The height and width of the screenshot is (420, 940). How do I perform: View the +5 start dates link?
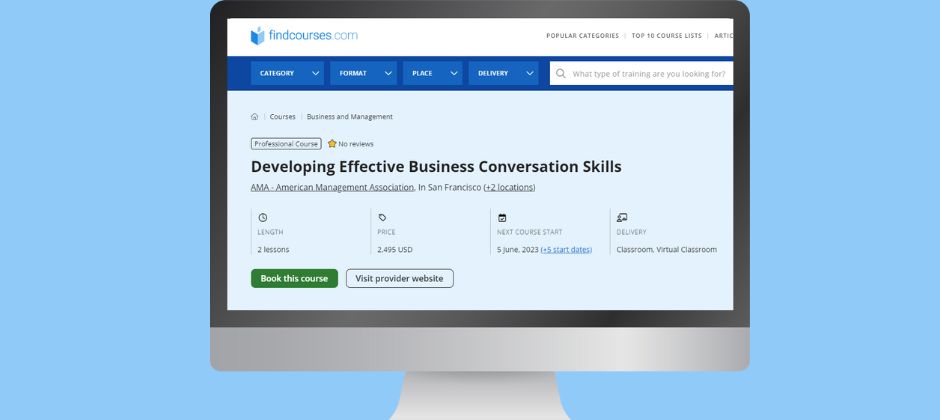566,250
